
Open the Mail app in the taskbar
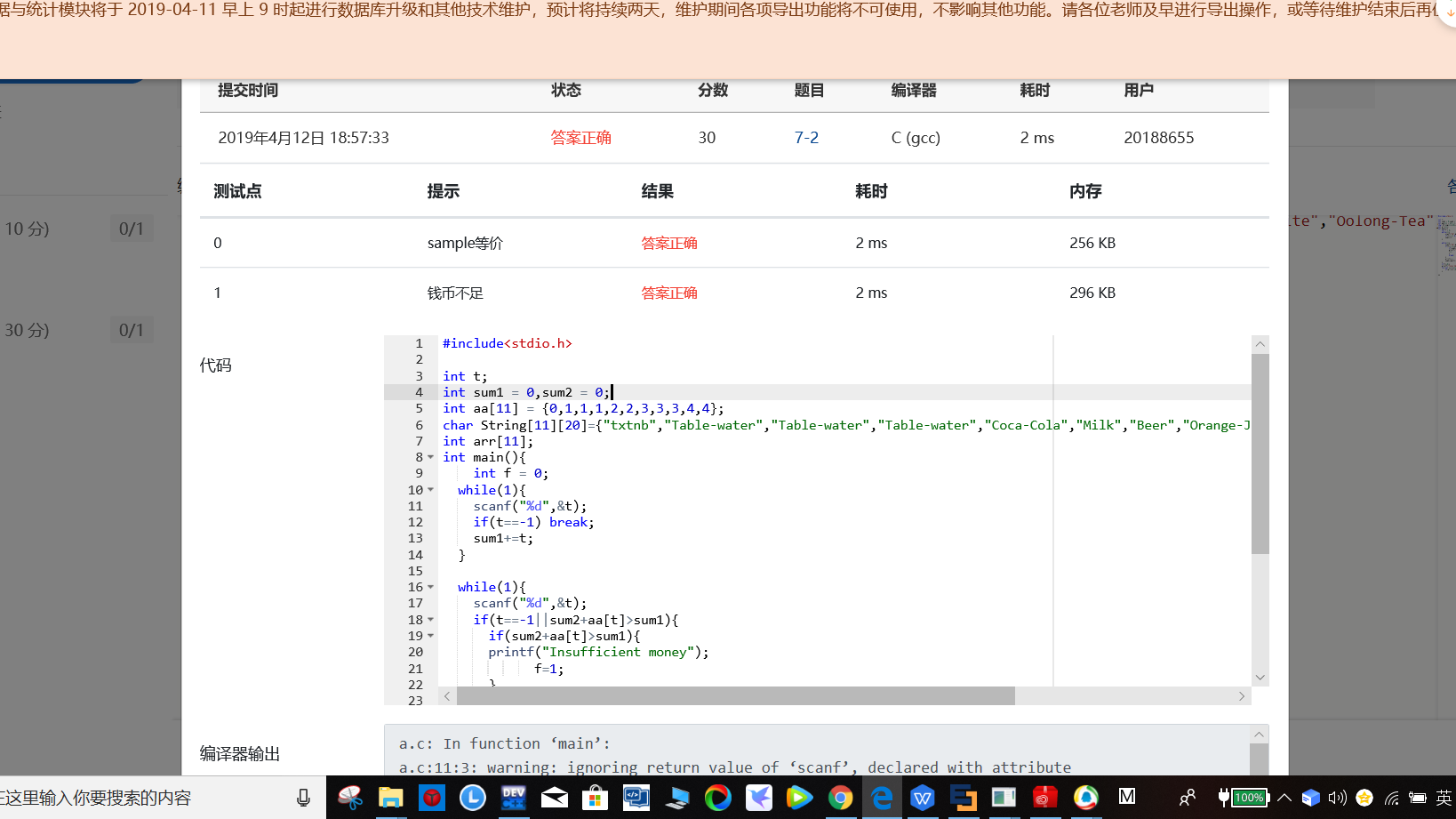554,798
